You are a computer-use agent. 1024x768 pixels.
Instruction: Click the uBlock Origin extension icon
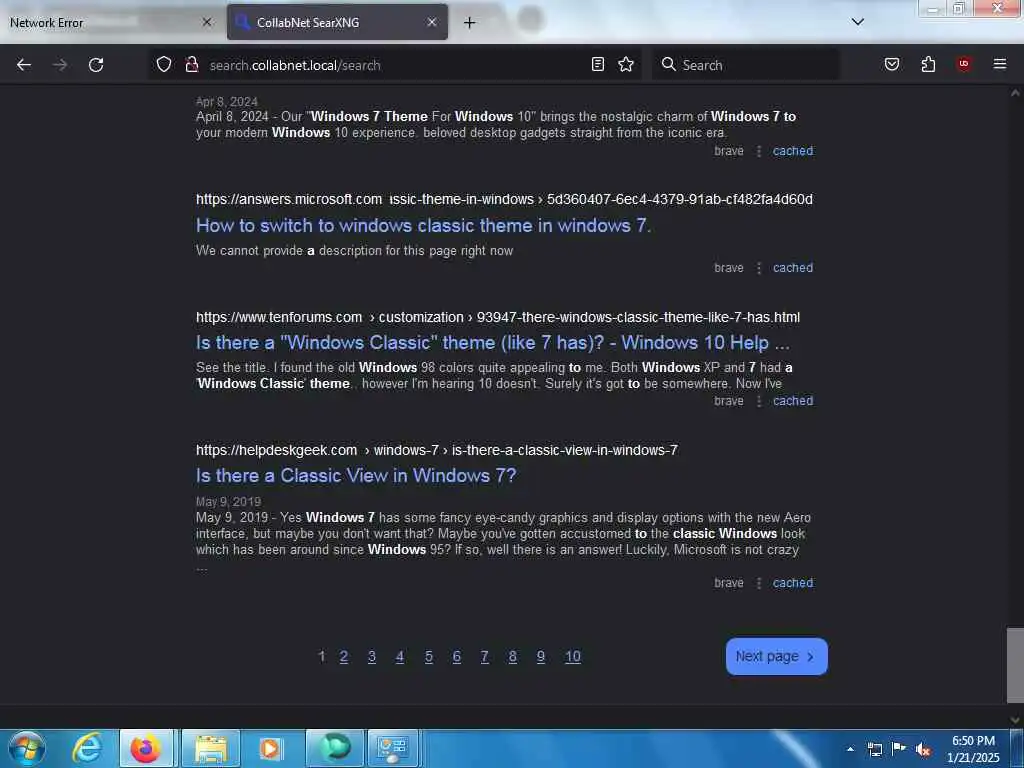pos(964,64)
